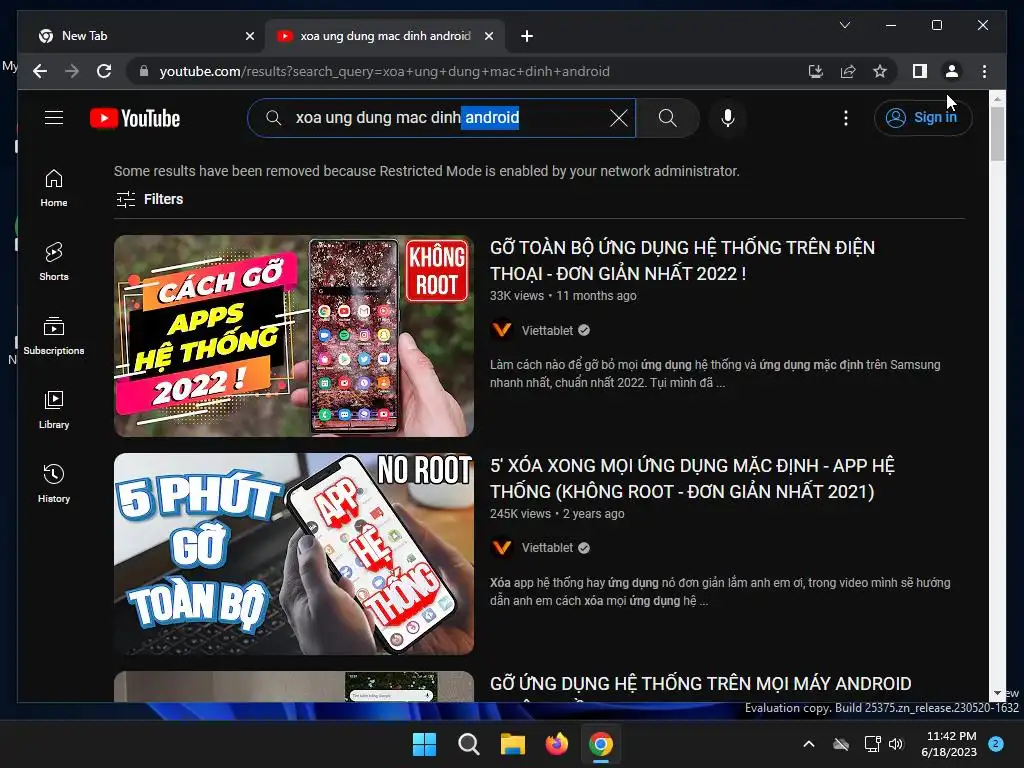Open History in sidebar
The image size is (1024, 768).
54,483
